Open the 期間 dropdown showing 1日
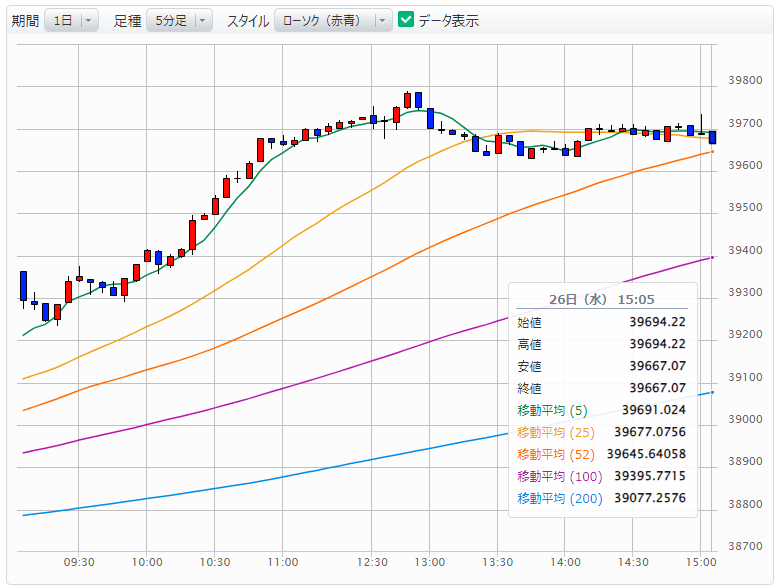The image size is (777, 587). (71, 20)
